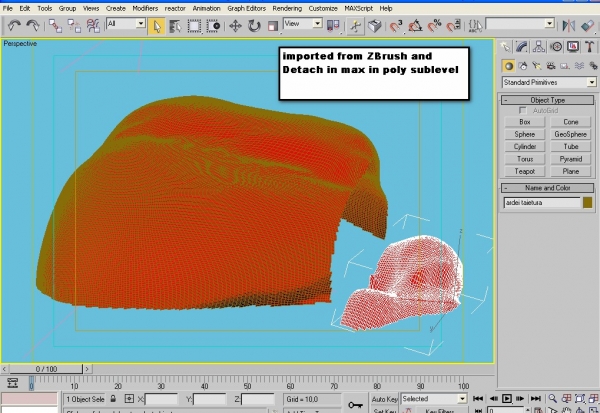Open the Rendering menu
The width and height of the screenshot is (600, 413).
287,8
